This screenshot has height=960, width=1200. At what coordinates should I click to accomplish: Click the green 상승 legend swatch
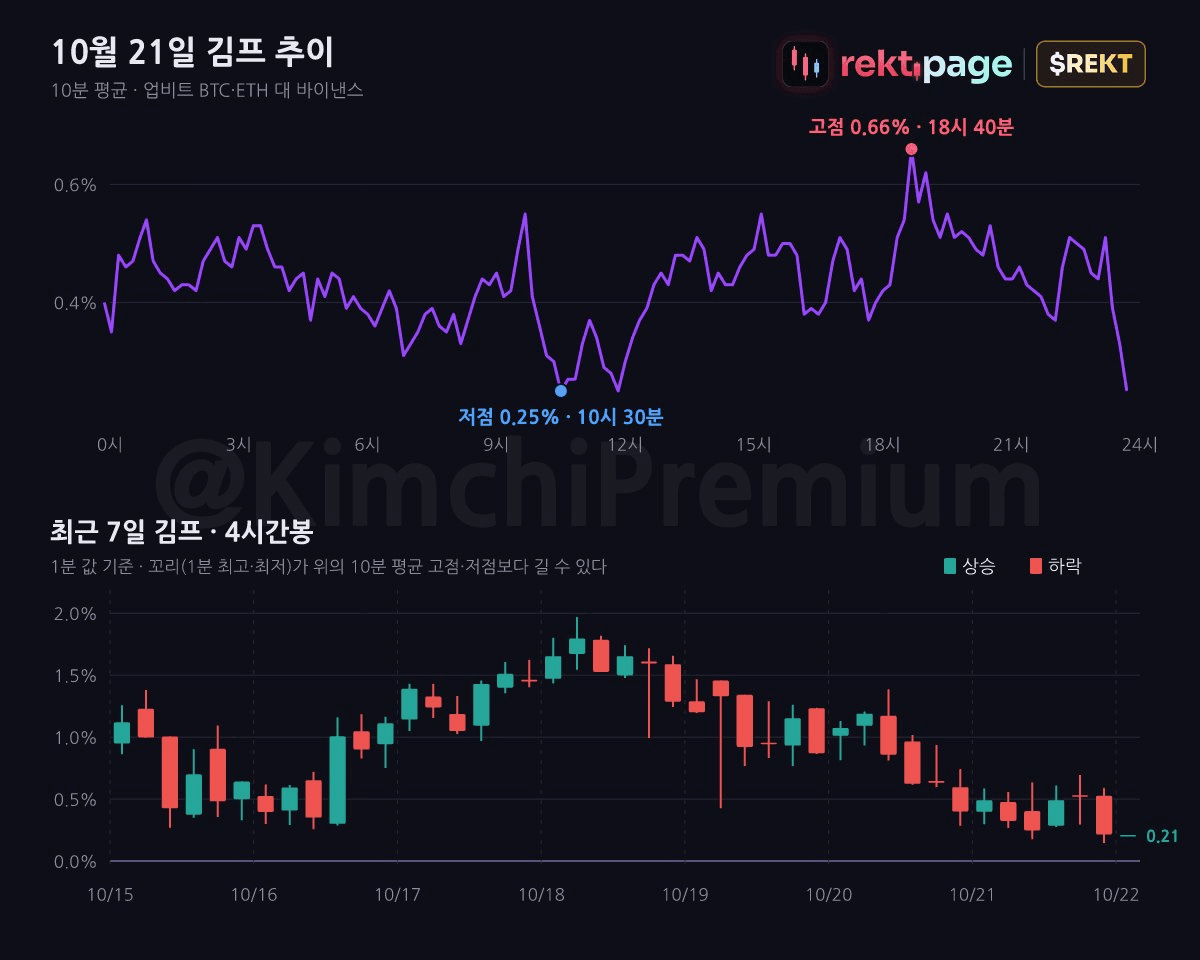click(949, 566)
